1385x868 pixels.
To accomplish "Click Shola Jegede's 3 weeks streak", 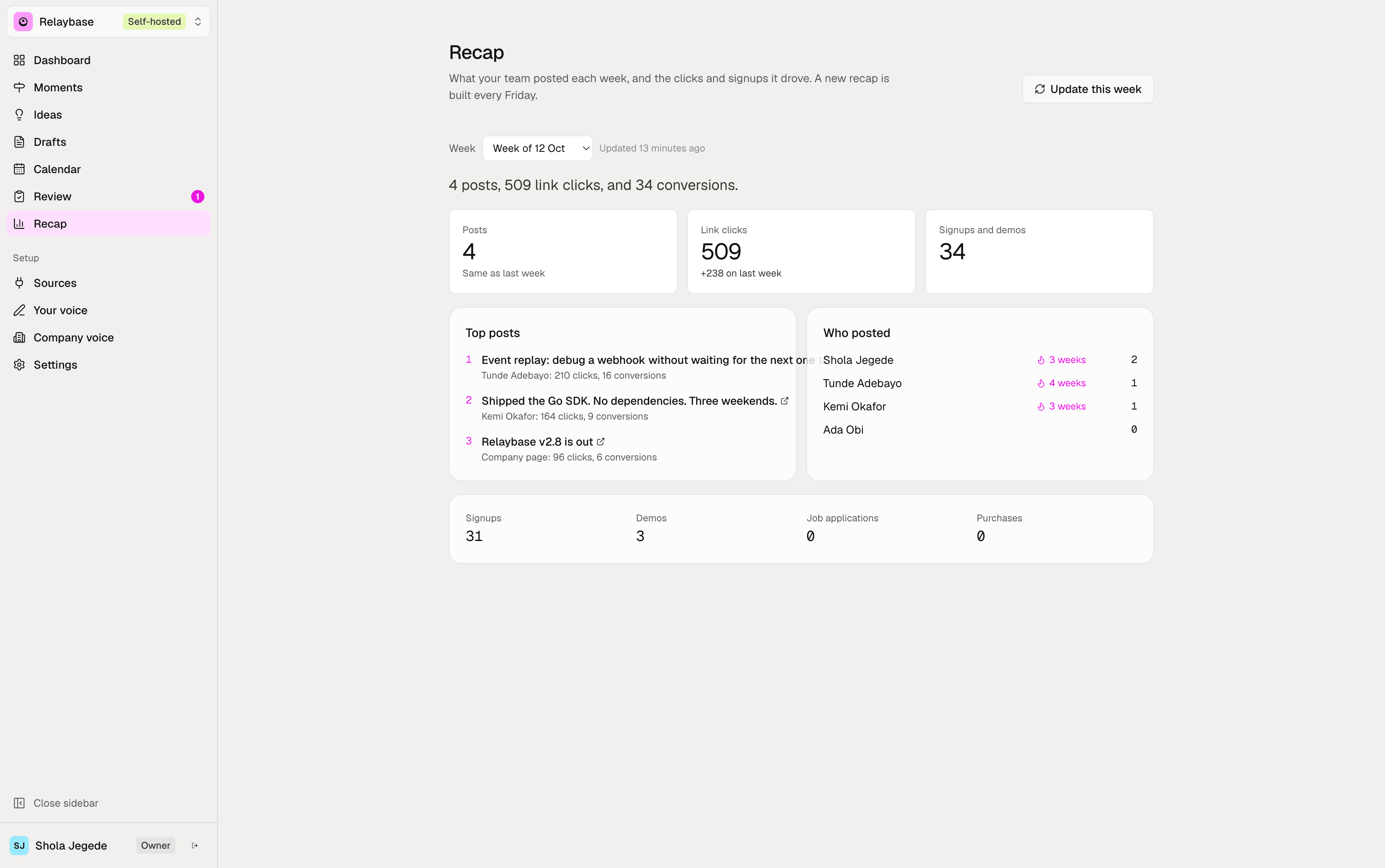I will pyautogui.click(x=1061, y=360).
